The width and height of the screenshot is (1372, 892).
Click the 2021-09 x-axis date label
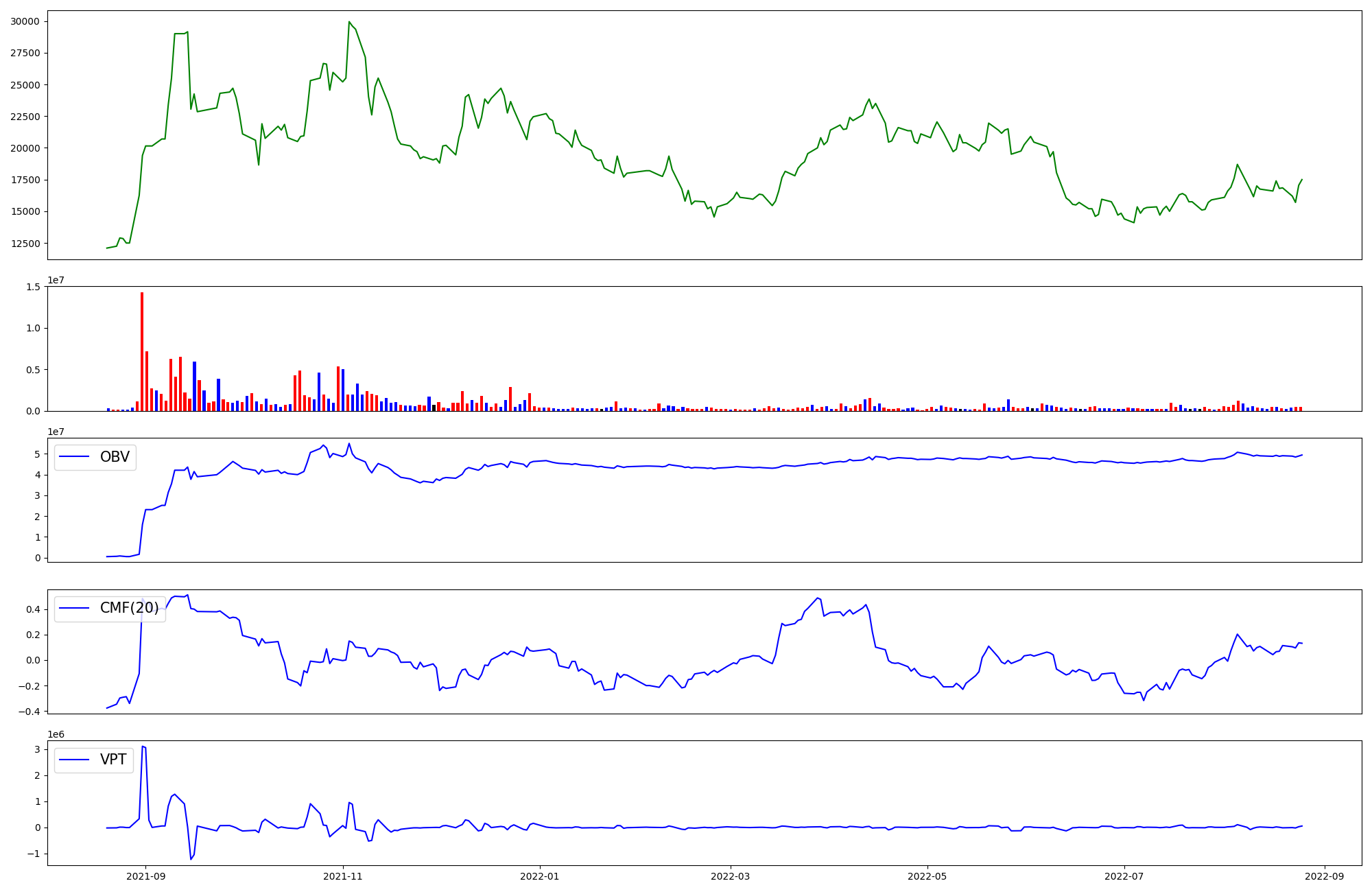pos(145,876)
